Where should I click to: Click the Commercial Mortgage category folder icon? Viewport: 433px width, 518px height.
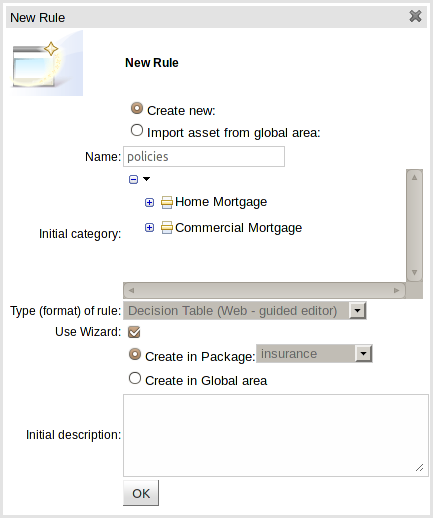pyautogui.click(x=167, y=228)
